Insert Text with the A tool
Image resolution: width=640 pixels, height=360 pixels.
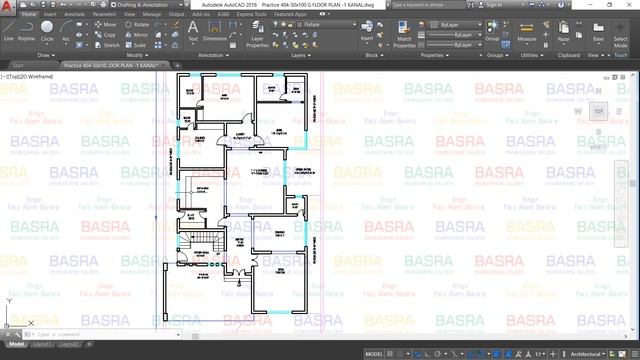point(193,31)
